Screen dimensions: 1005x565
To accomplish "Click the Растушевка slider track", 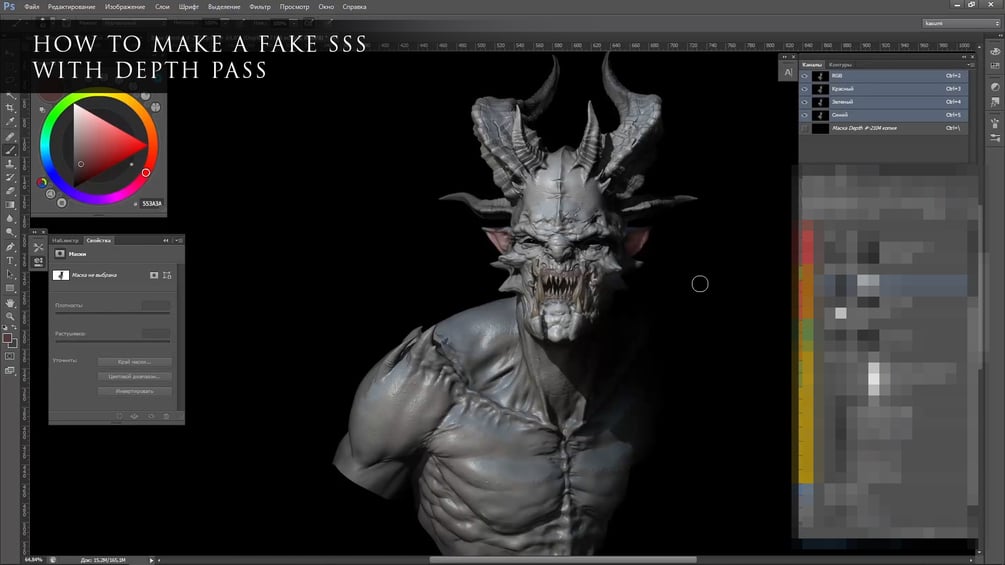I will click(x=113, y=341).
